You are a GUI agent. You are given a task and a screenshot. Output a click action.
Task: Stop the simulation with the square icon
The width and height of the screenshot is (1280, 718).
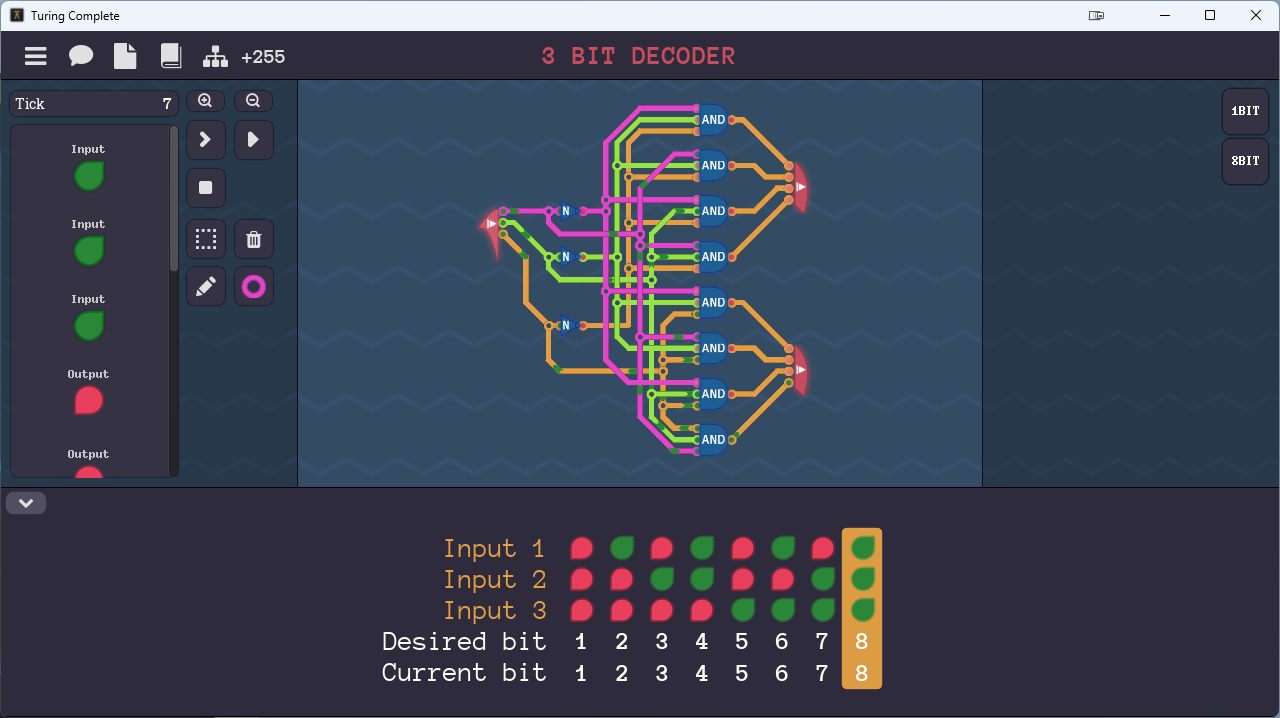point(205,188)
